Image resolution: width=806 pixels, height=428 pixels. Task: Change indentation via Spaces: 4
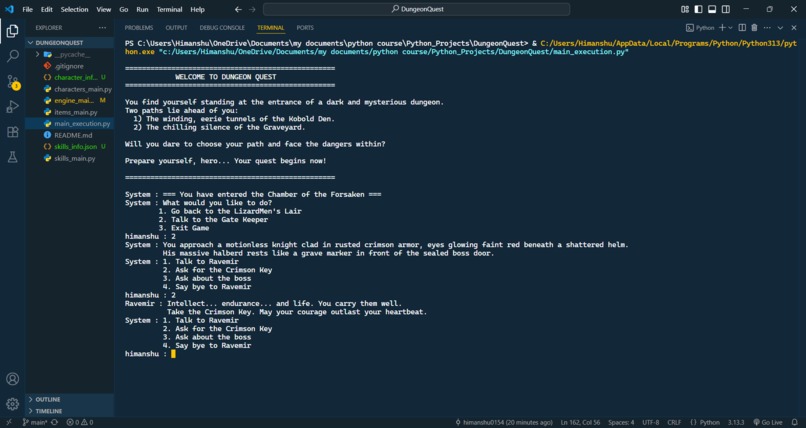[621, 422]
